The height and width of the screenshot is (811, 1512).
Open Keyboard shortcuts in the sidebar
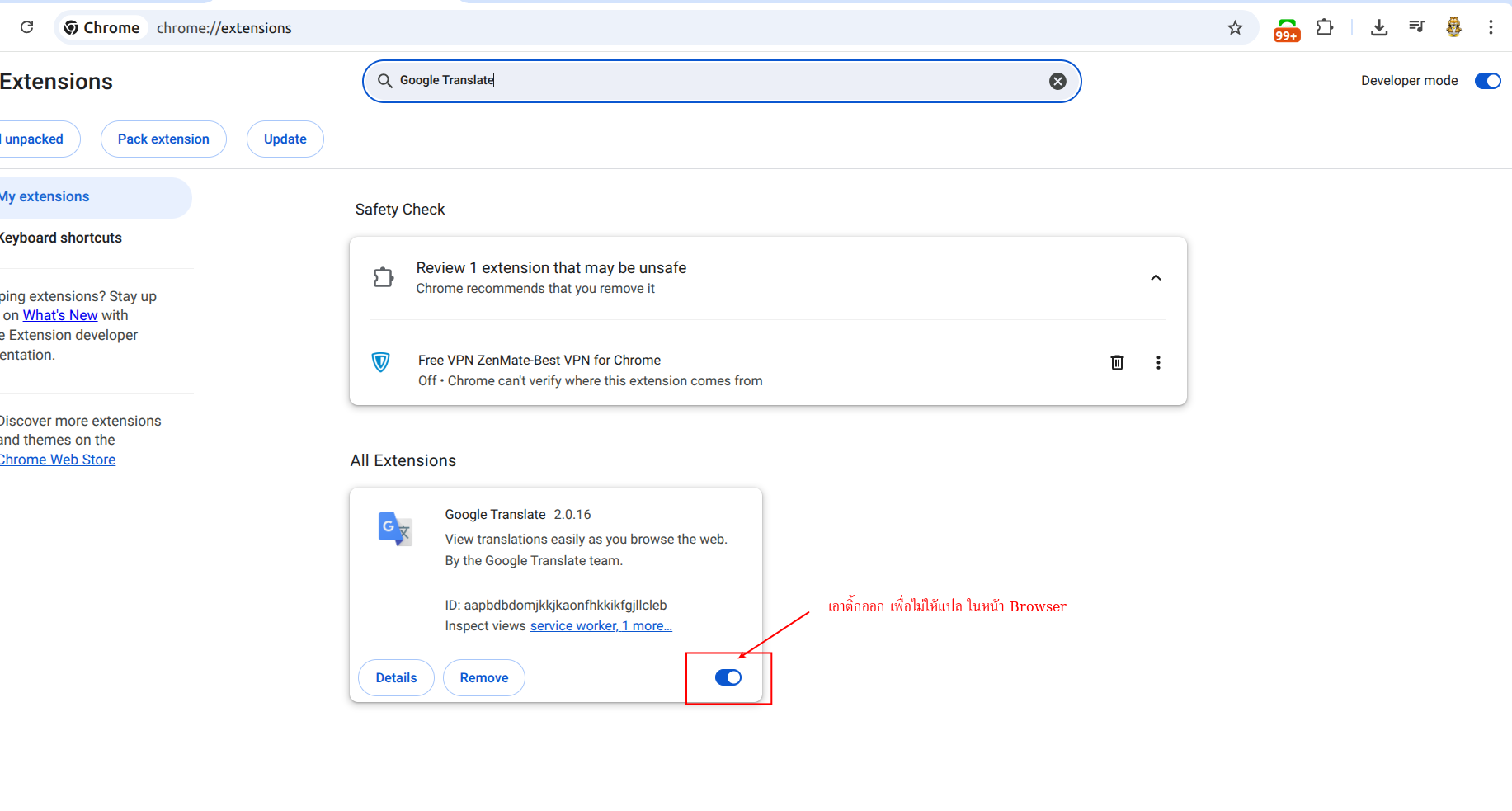[61, 238]
